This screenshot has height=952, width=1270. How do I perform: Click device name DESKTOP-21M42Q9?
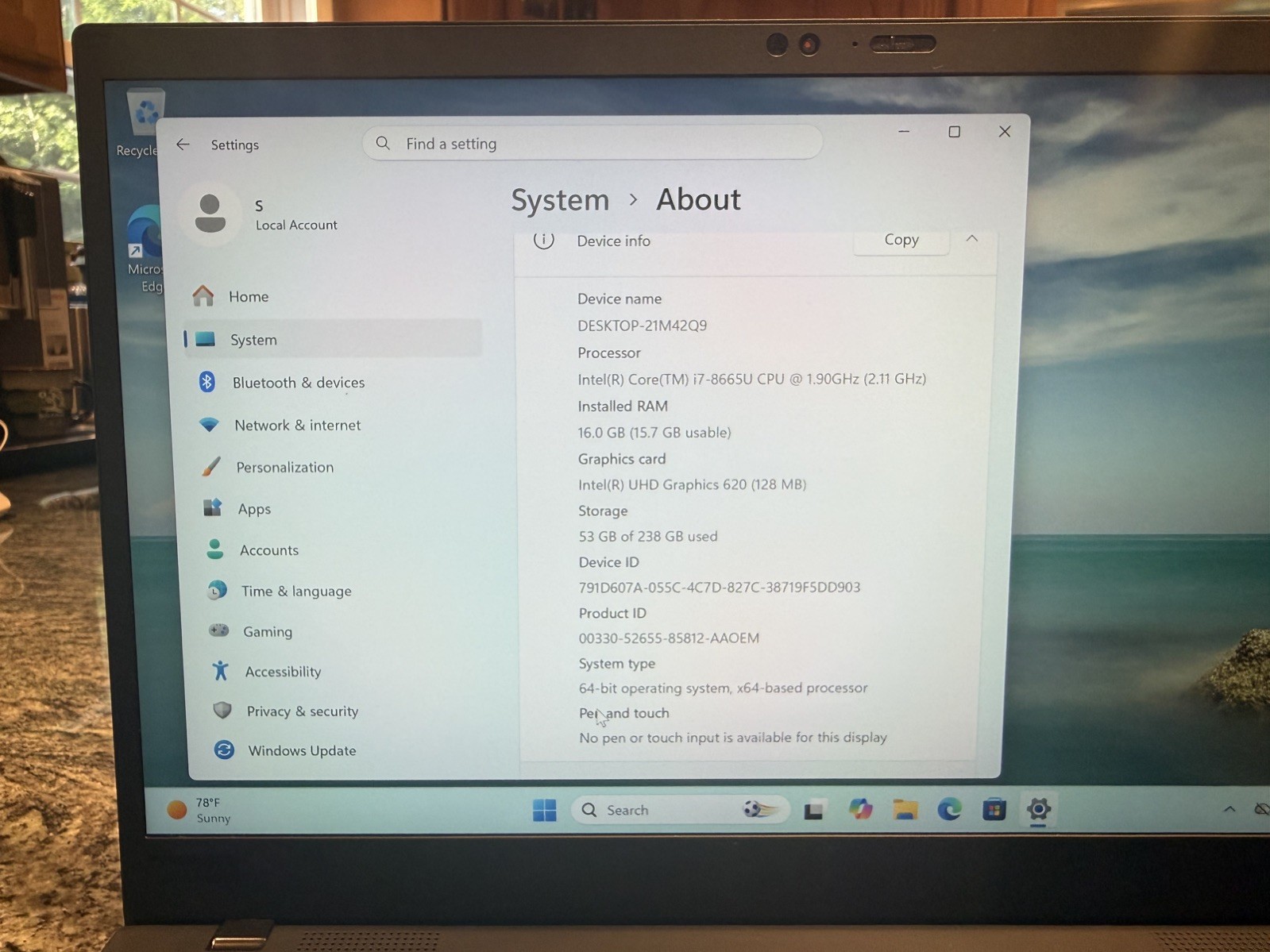(642, 326)
